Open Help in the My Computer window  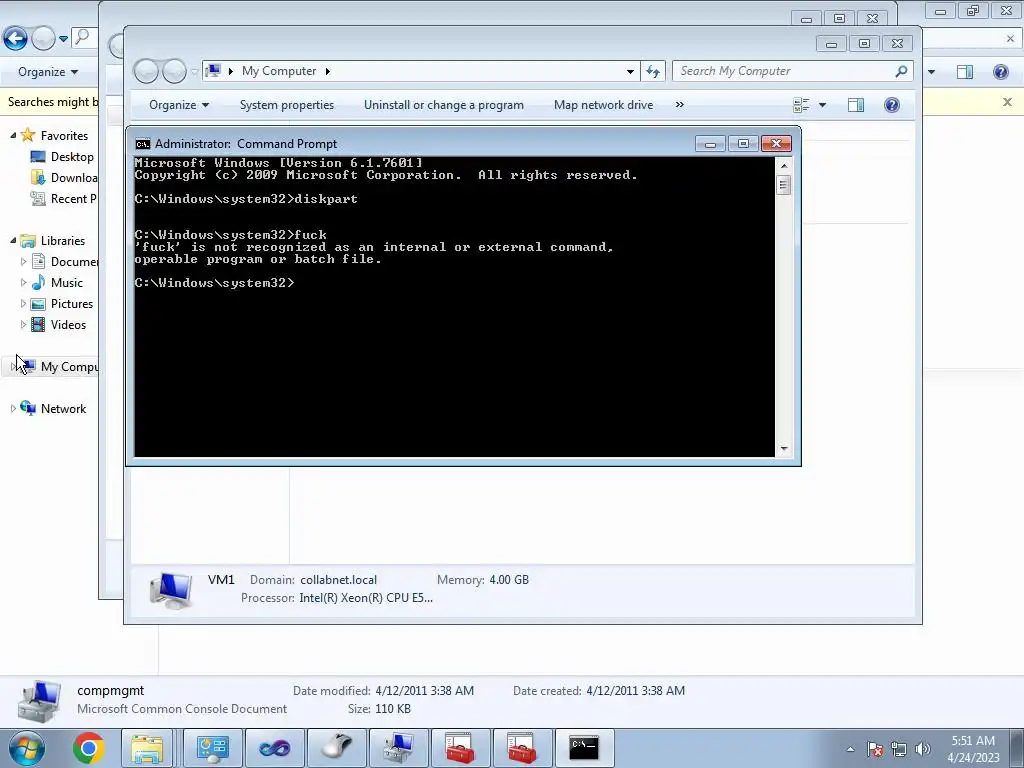pyautogui.click(x=891, y=105)
